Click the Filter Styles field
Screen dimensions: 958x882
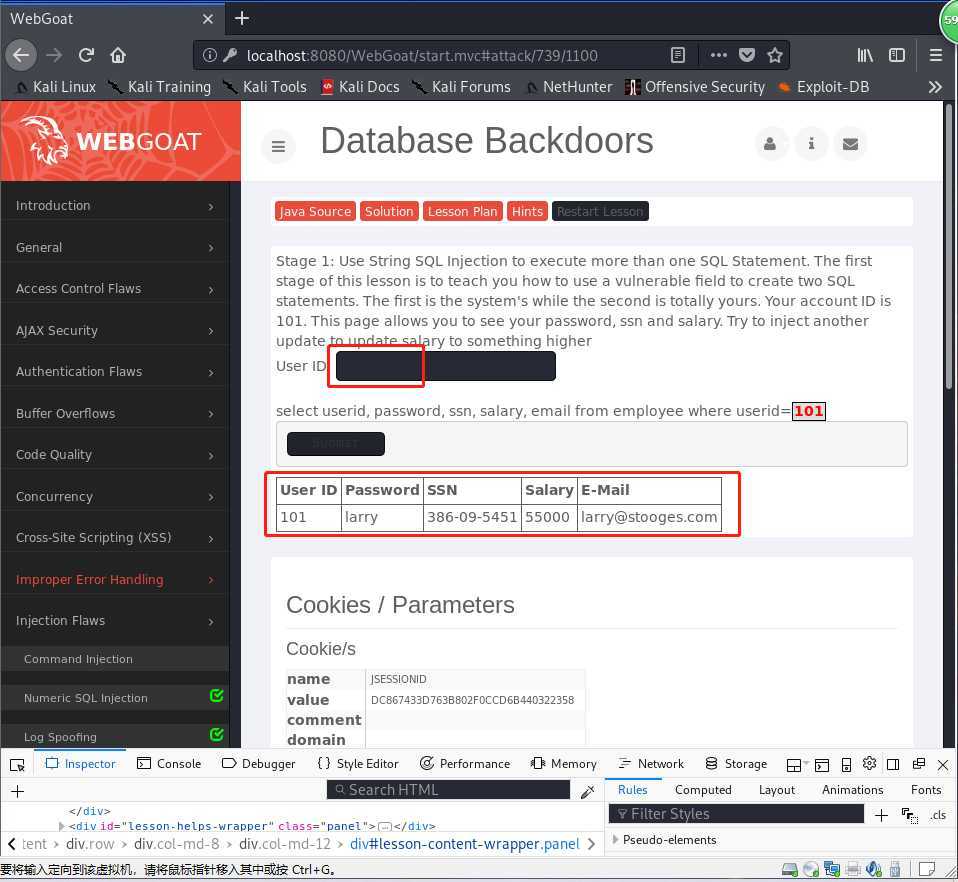click(736, 815)
